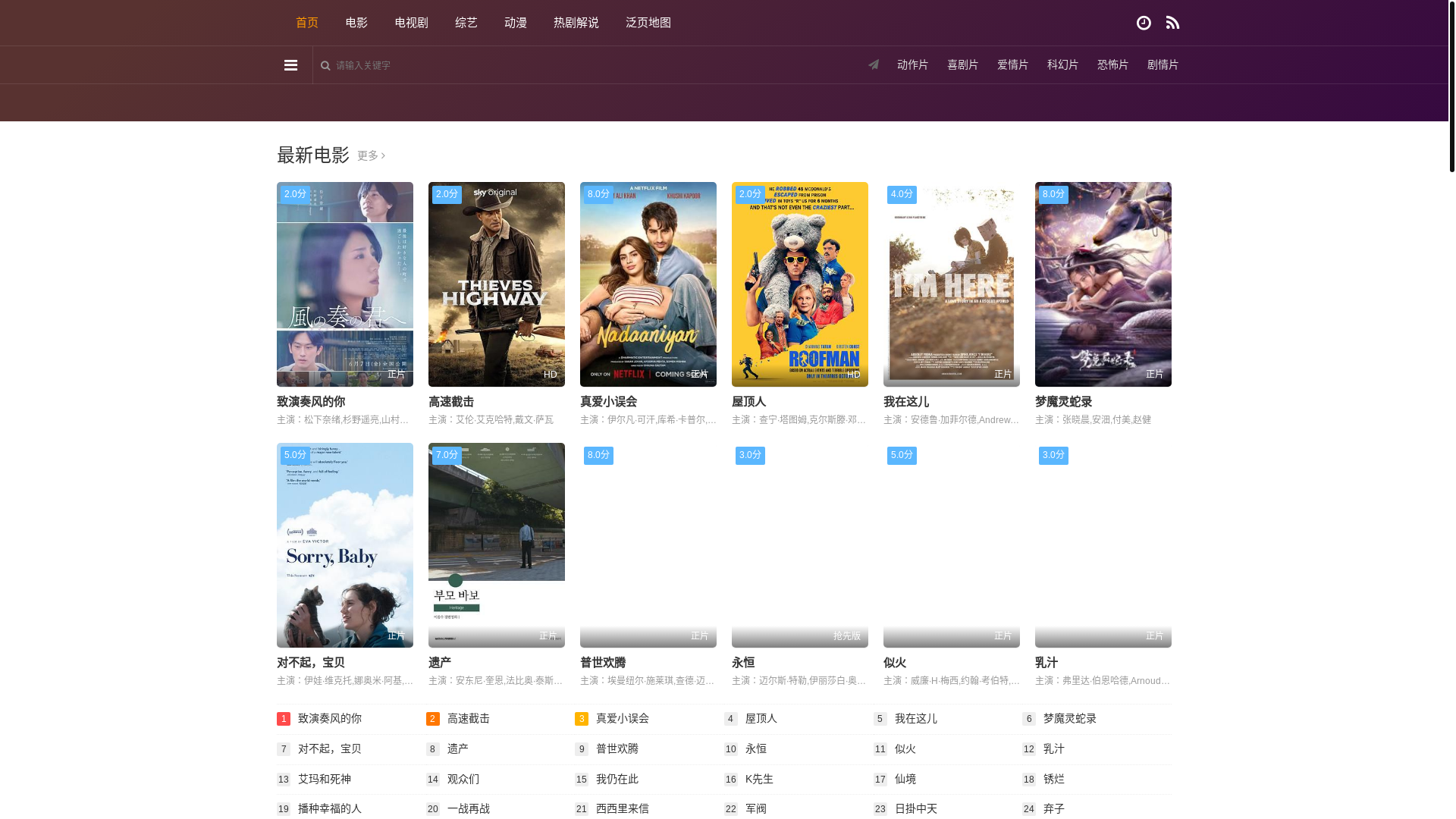Browse the 动作片 genre

[912, 64]
